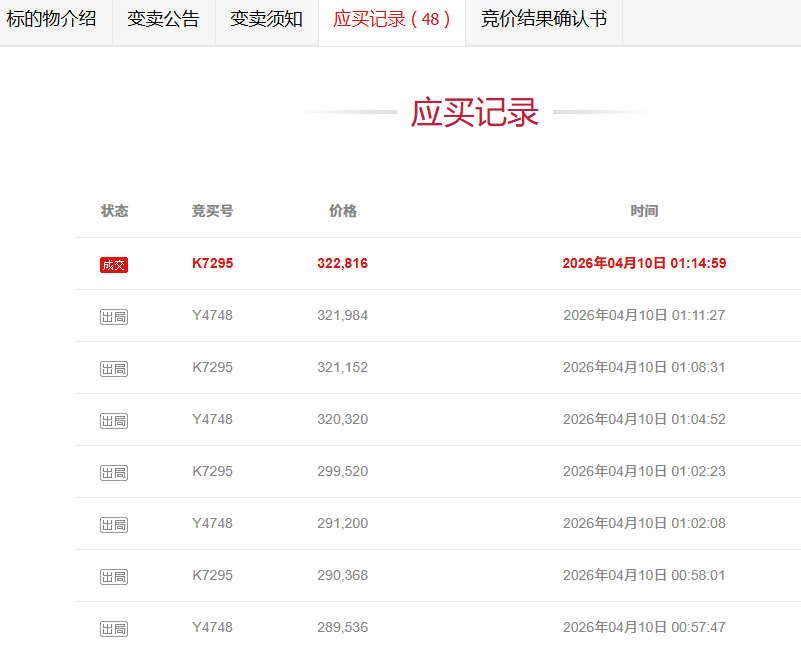Open the 变卖公告 tab
Screen dimensions: 801x652
[x=163, y=19]
